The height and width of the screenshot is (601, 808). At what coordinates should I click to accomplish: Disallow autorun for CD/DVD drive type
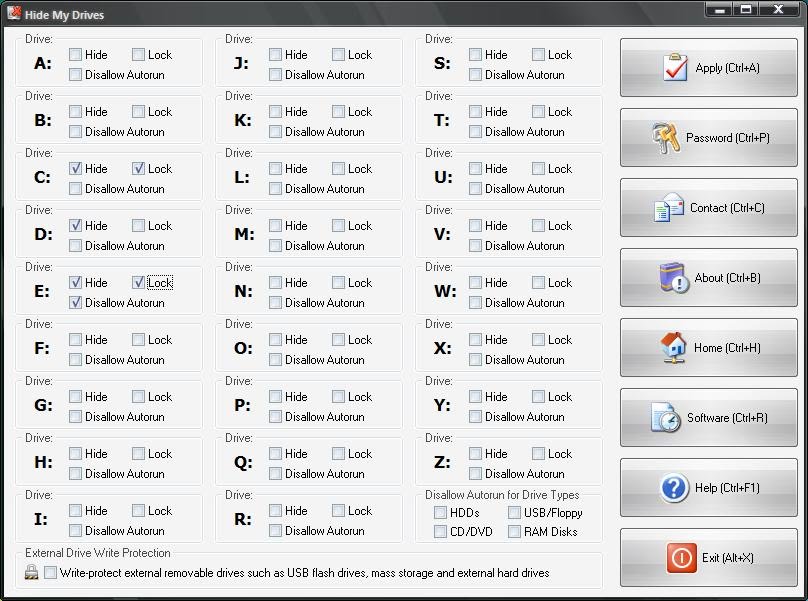[440, 531]
